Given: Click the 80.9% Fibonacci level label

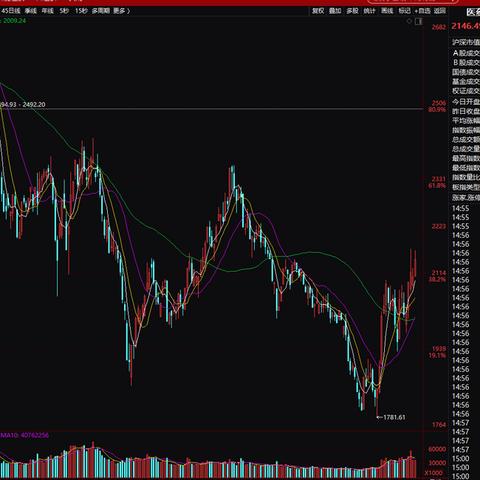Looking at the screenshot, I should (437, 110).
